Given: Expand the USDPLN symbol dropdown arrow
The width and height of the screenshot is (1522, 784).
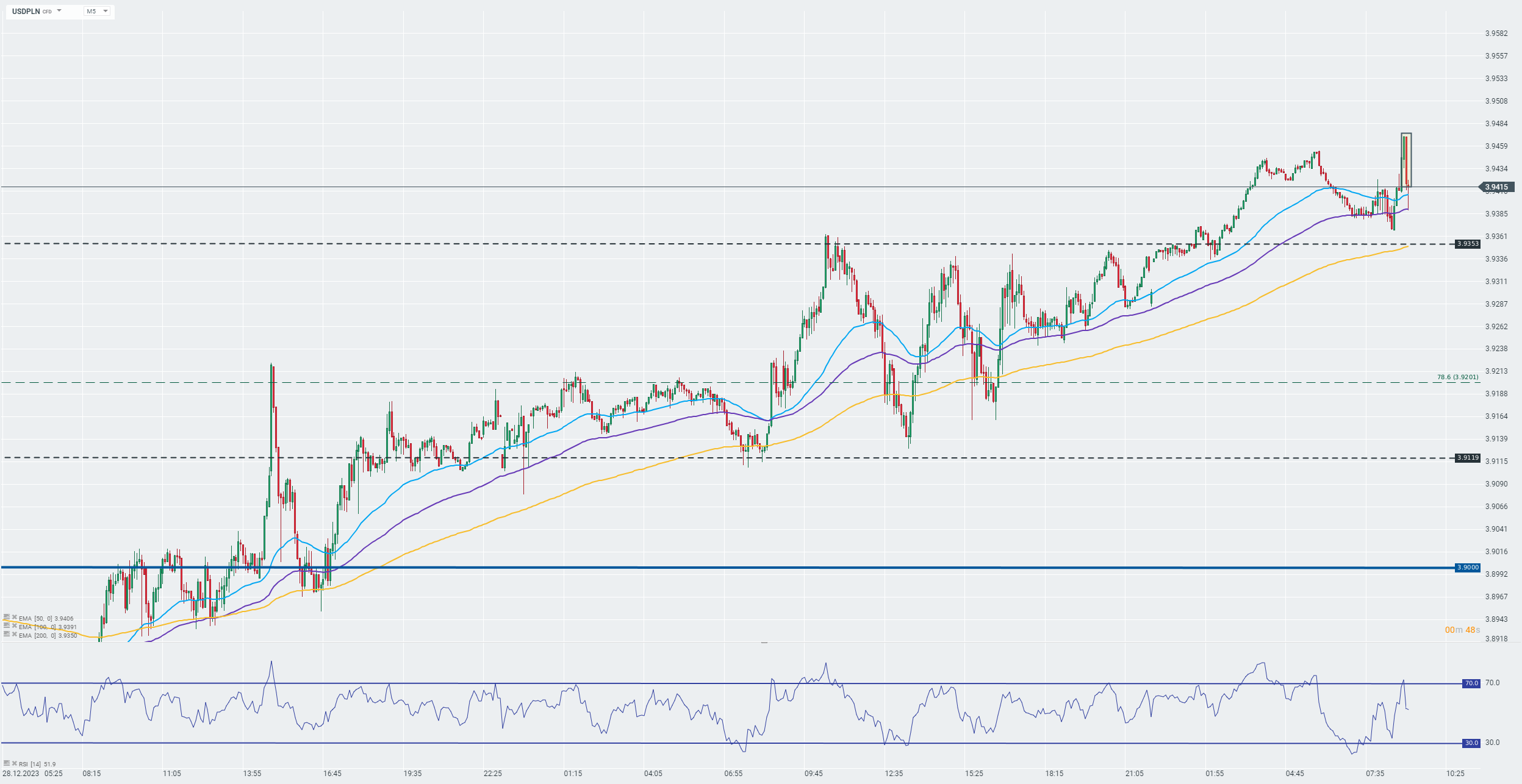Looking at the screenshot, I should (x=59, y=11).
